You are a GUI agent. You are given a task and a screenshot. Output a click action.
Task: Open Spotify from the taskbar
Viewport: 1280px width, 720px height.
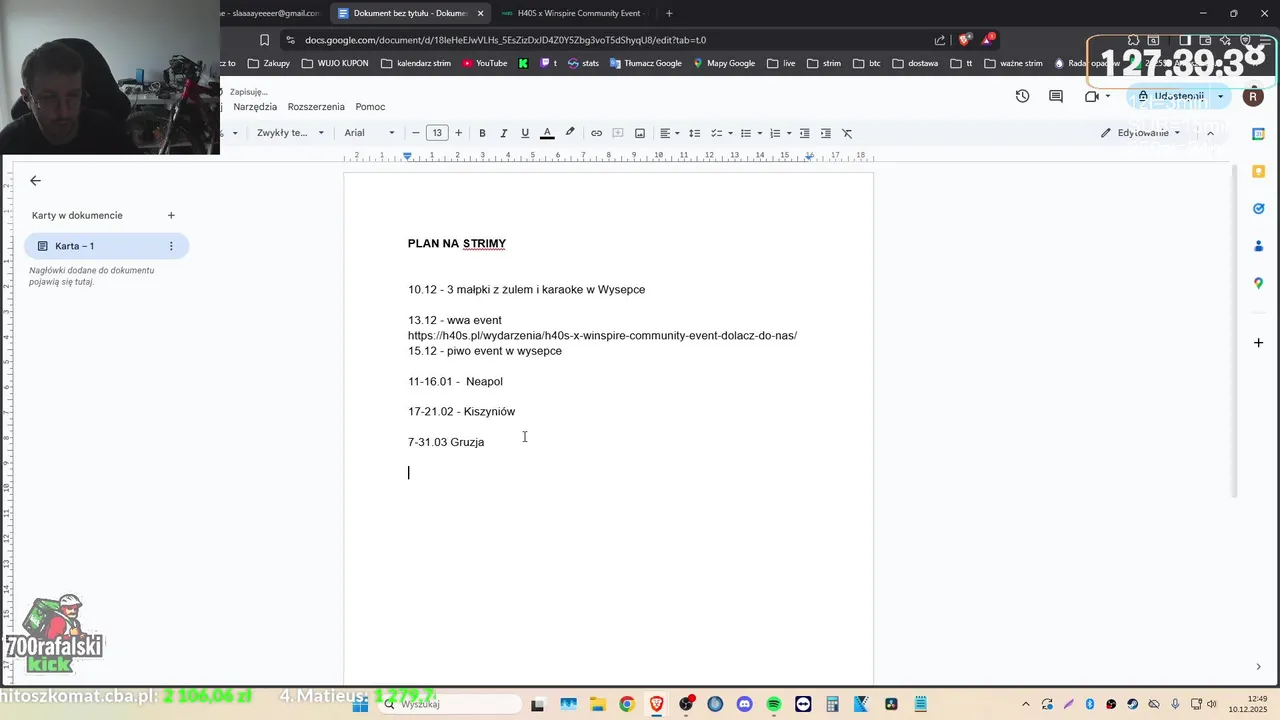pos(774,705)
